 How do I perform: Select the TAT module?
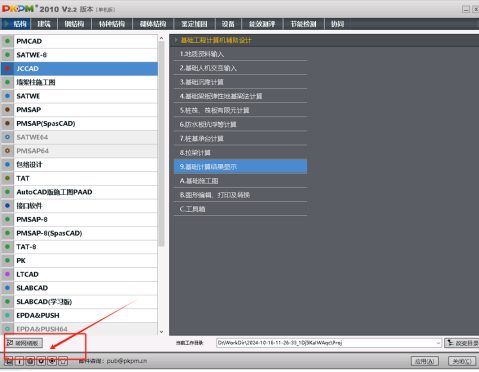pos(79,178)
